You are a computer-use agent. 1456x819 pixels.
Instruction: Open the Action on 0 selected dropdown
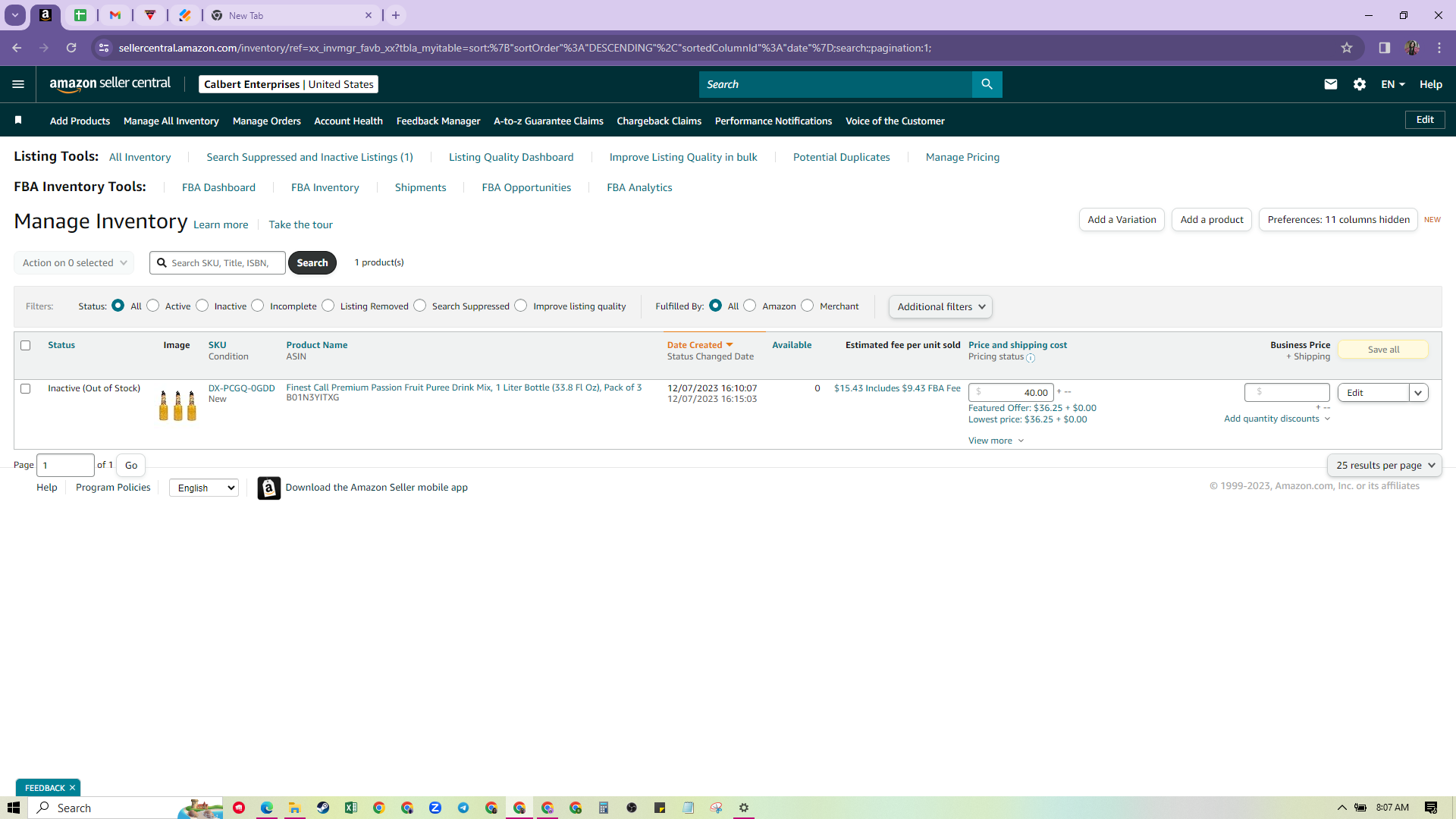[74, 262]
